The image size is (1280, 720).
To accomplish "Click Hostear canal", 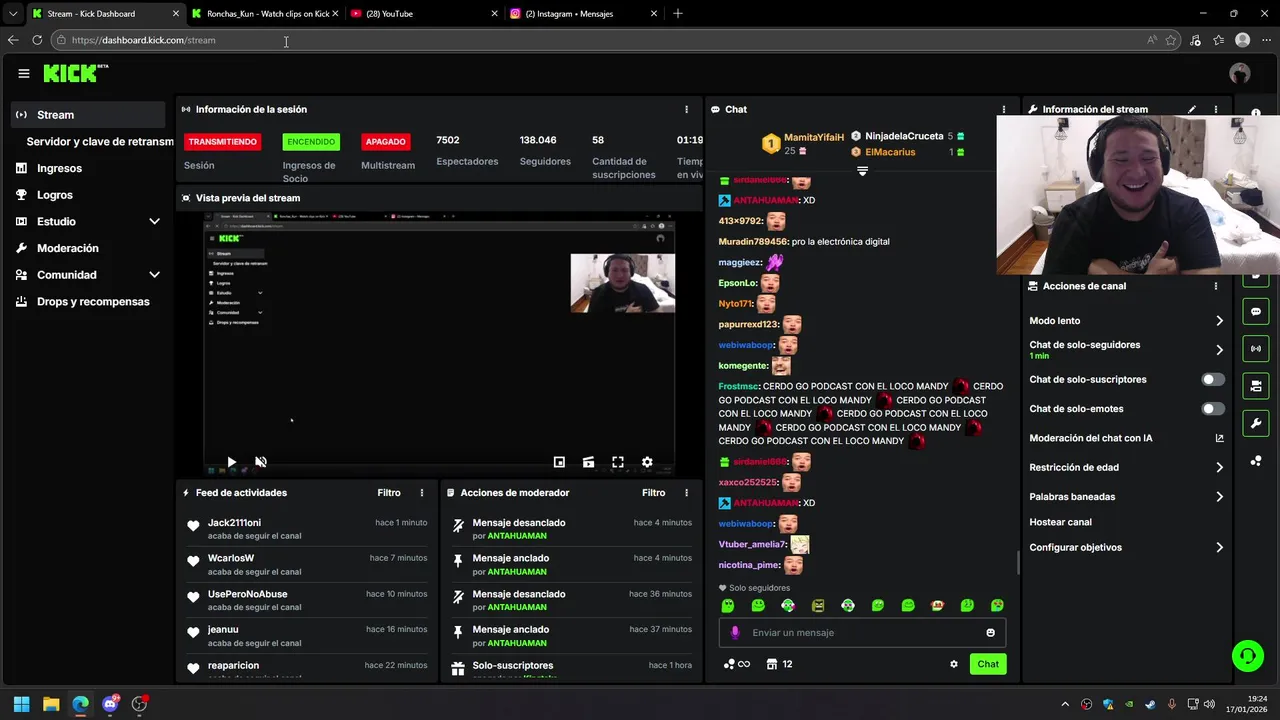I will point(1060,522).
